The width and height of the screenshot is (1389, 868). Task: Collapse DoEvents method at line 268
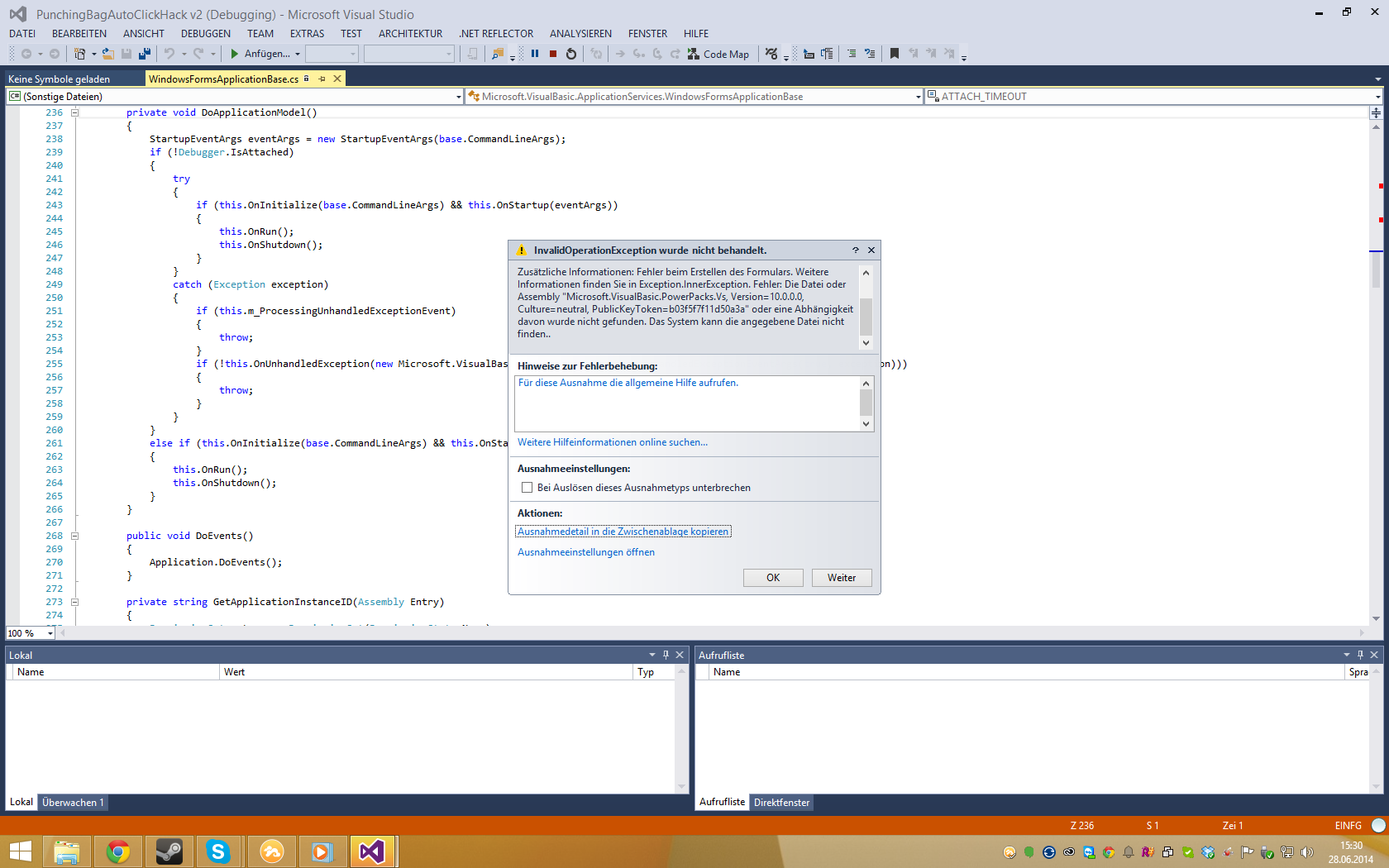[x=74, y=536]
